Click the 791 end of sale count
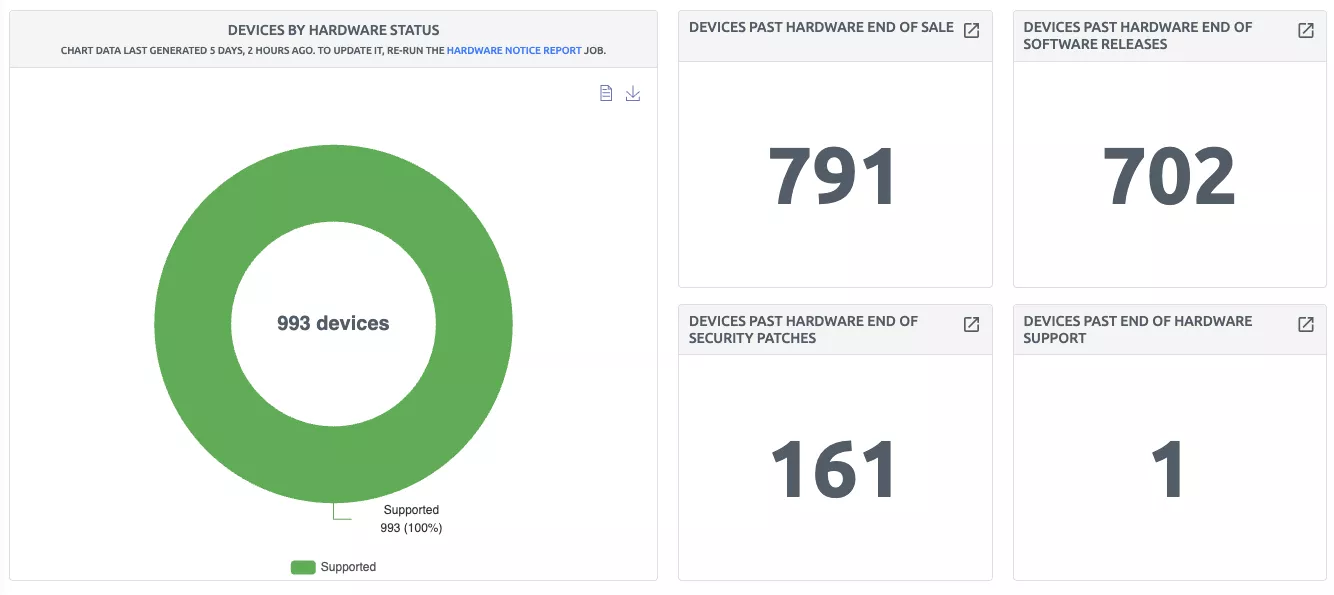Viewport: 1334px width, 595px height. pos(833,177)
